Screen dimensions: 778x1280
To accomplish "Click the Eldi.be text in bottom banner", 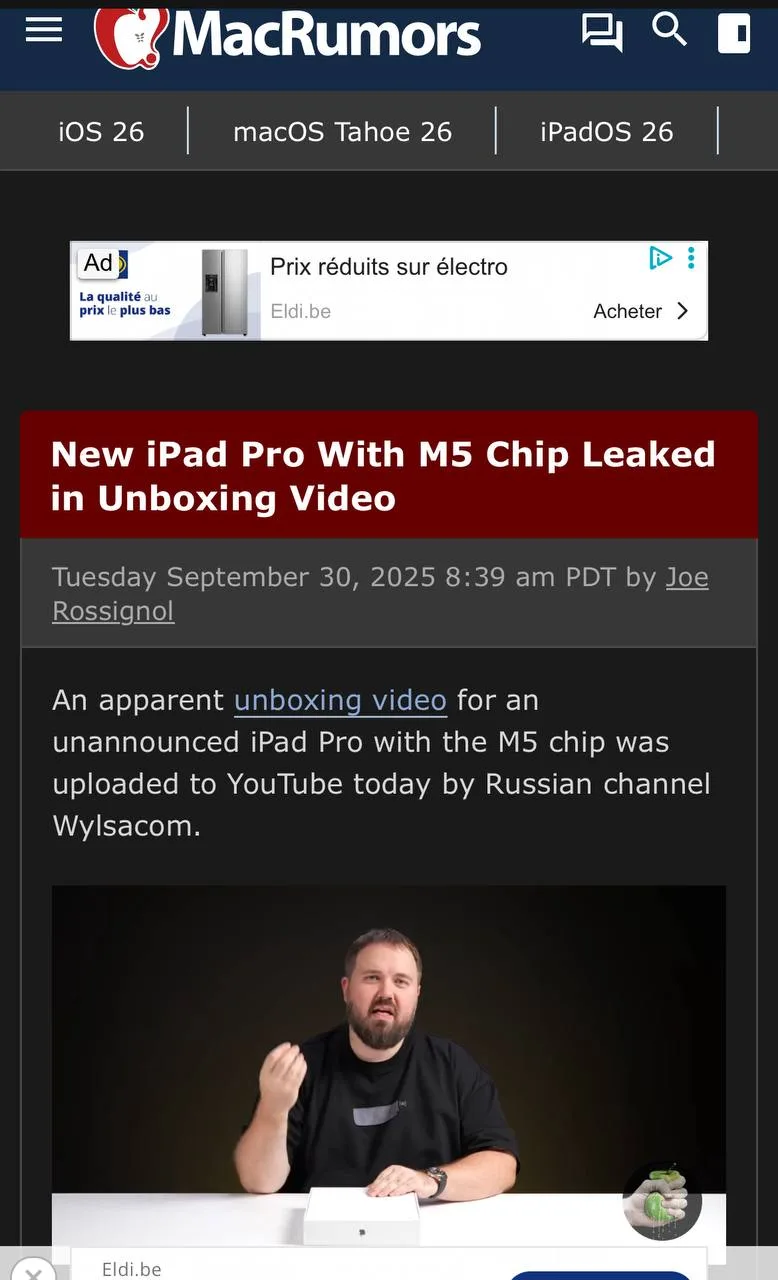I will click(x=131, y=1269).
